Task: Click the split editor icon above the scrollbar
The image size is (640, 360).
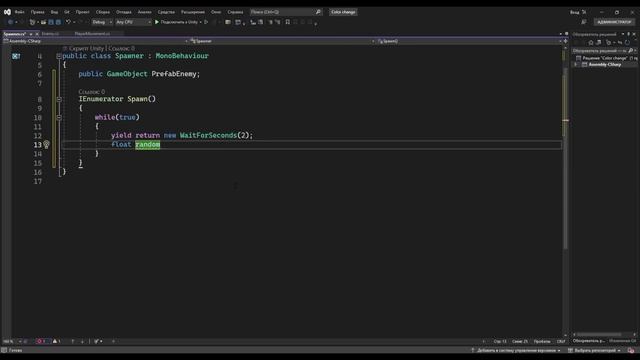Action: 566,41
